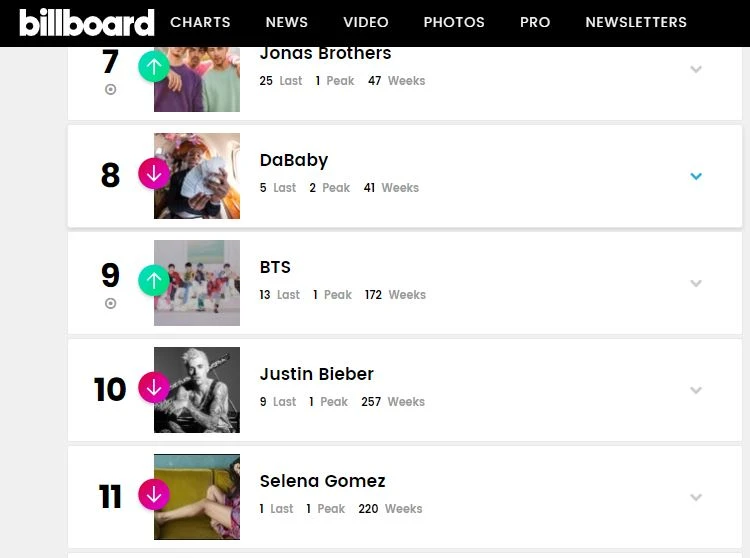Click the pink down arrow beside Selena Gomez
The image size is (750, 558).
tap(153, 495)
